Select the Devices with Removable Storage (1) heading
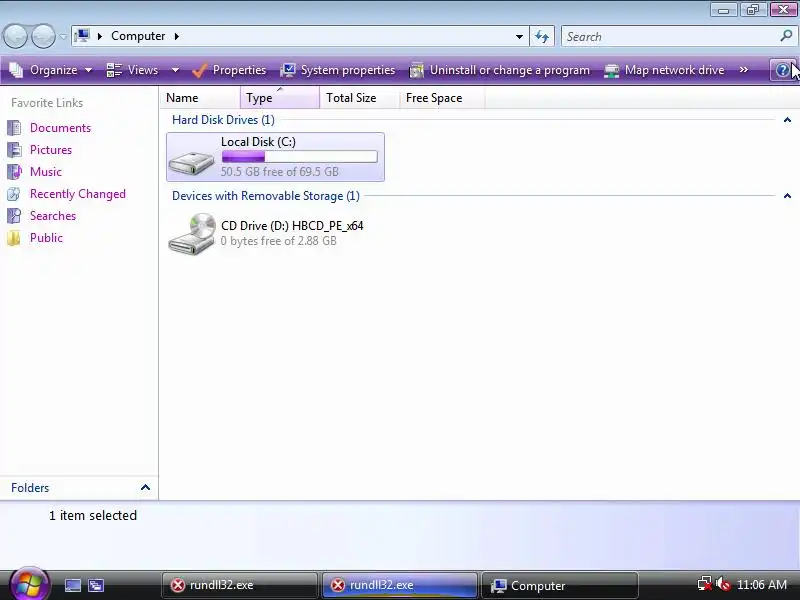 (266, 196)
